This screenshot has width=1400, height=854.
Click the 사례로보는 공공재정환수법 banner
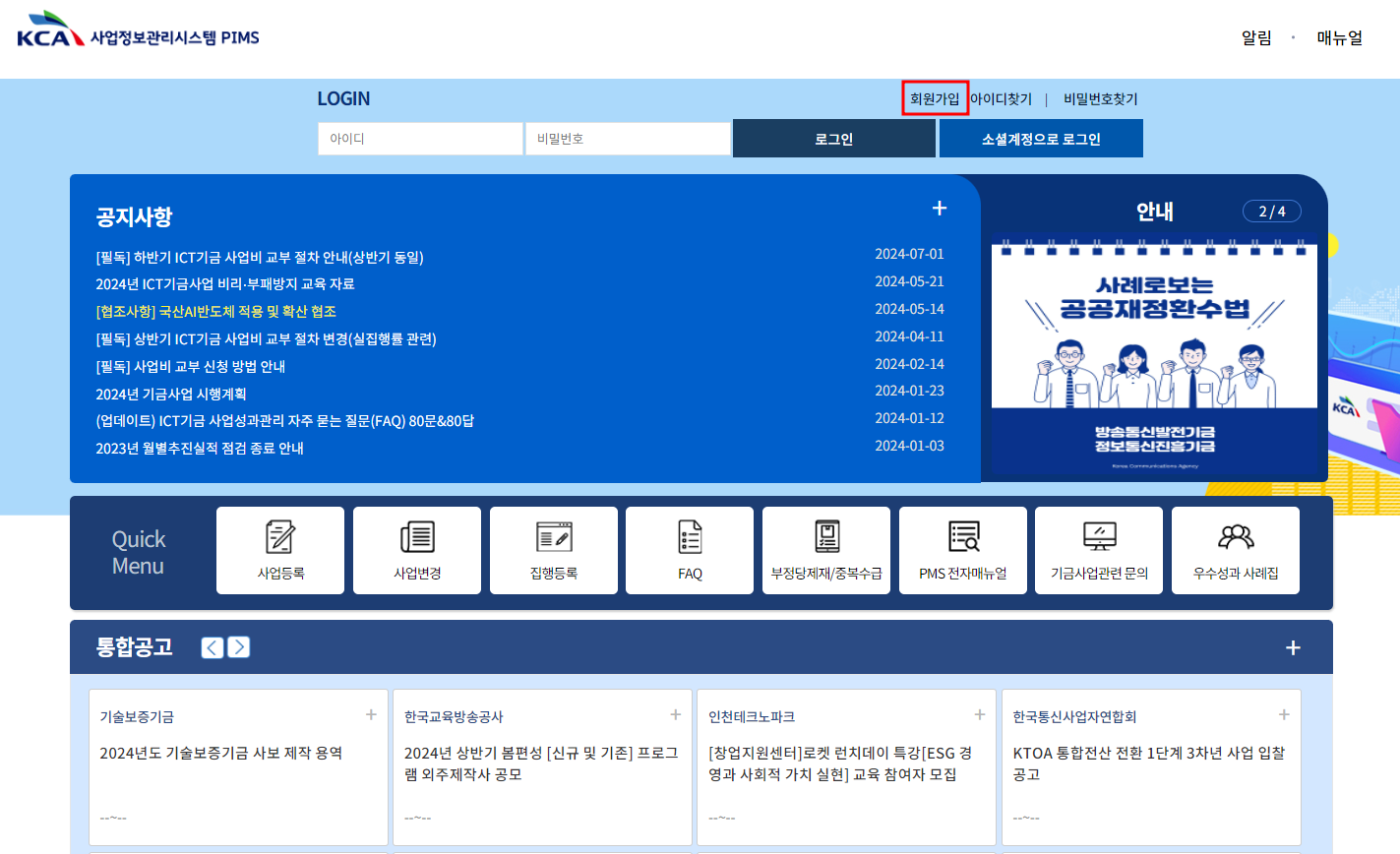coord(1154,355)
